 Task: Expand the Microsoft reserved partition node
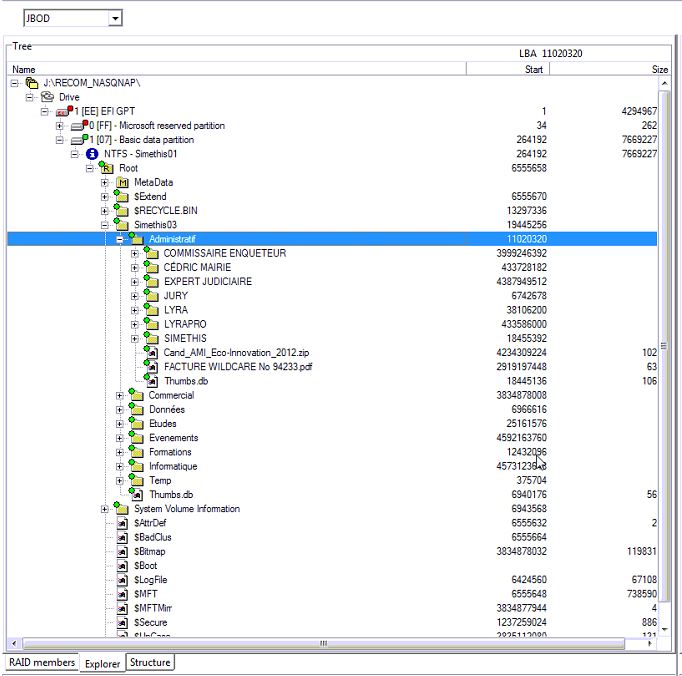(x=60, y=126)
